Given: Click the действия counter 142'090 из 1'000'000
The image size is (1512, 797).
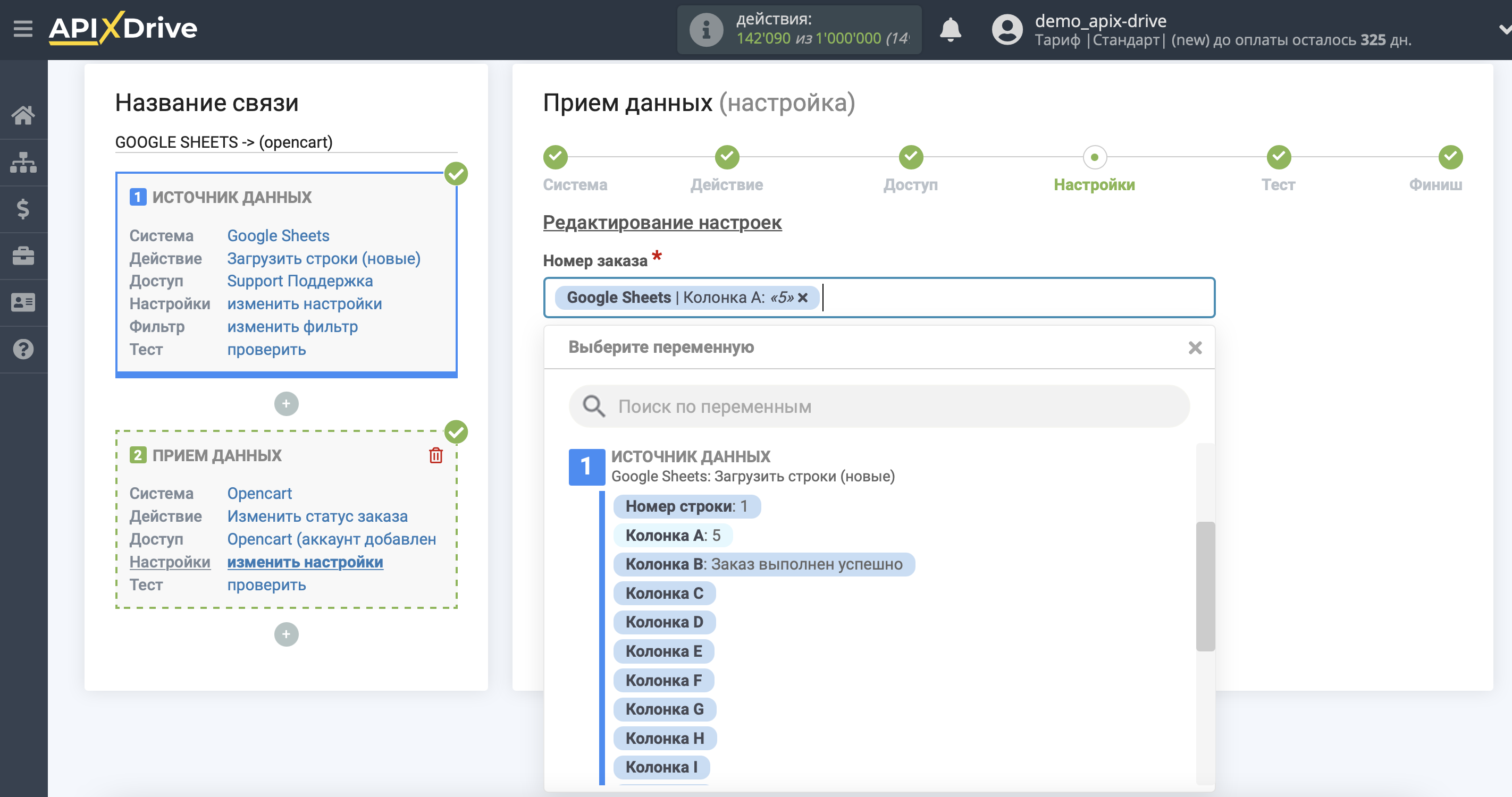Looking at the screenshot, I should pyautogui.click(x=822, y=38).
